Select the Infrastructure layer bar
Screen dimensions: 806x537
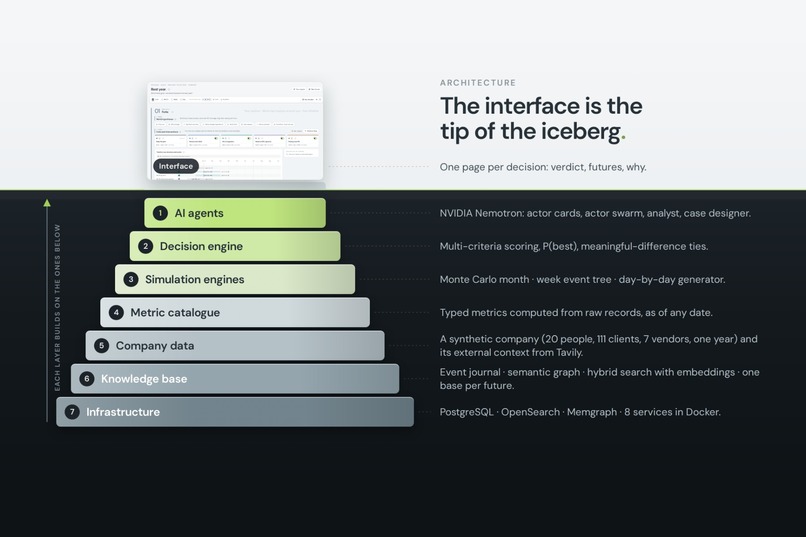(x=235, y=412)
